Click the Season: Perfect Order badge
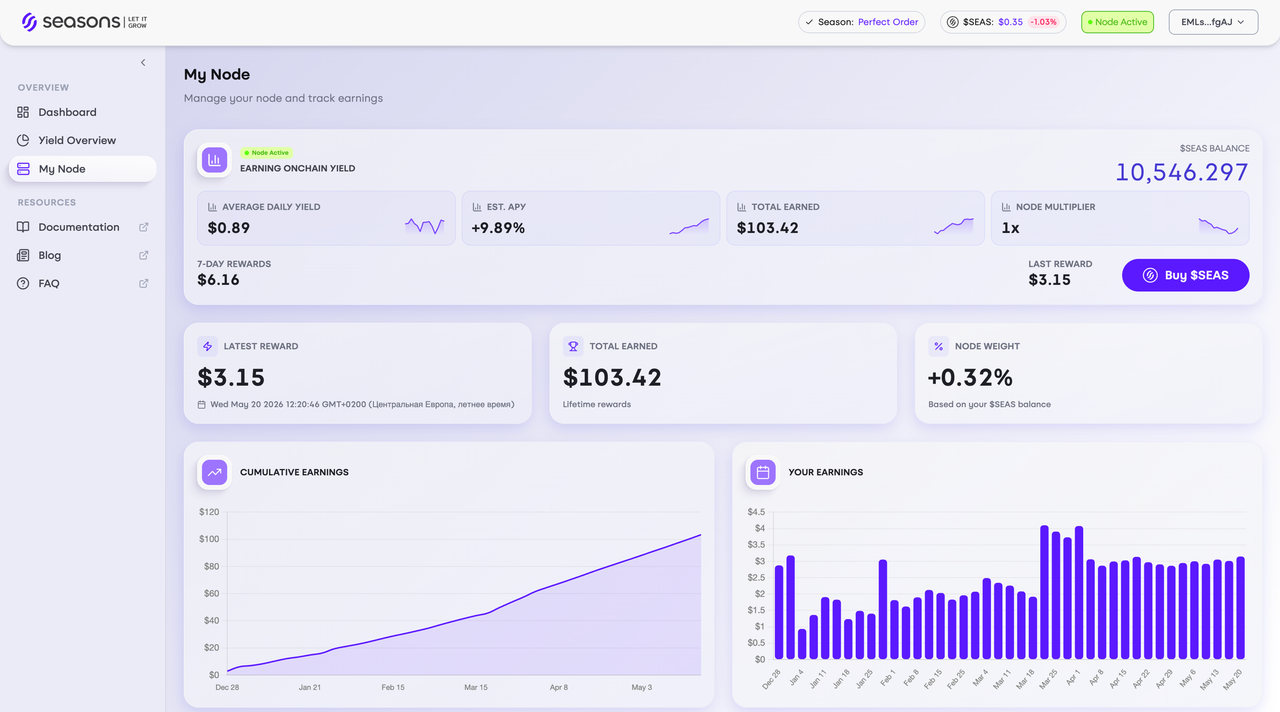This screenshot has width=1280, height=712. tap(862, 22)
